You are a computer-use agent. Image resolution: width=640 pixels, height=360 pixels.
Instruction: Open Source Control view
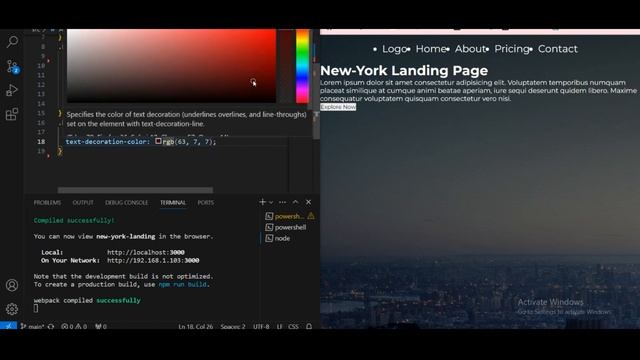tap(12, 66)
